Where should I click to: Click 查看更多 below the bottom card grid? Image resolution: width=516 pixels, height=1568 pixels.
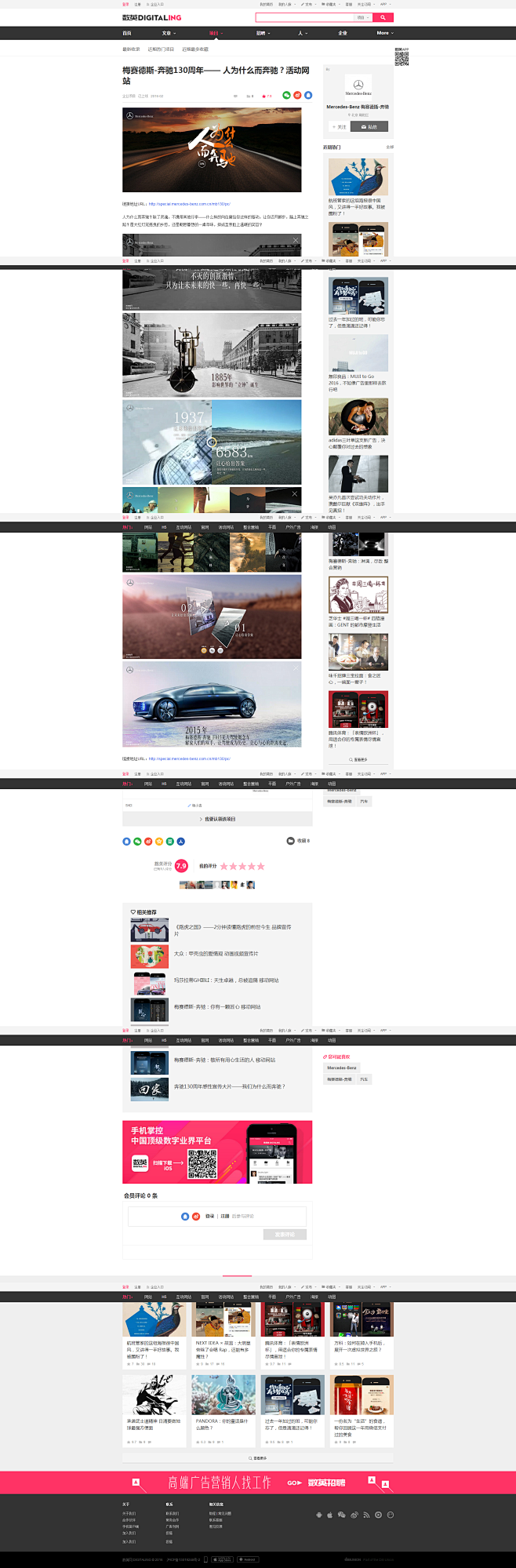258,1458
